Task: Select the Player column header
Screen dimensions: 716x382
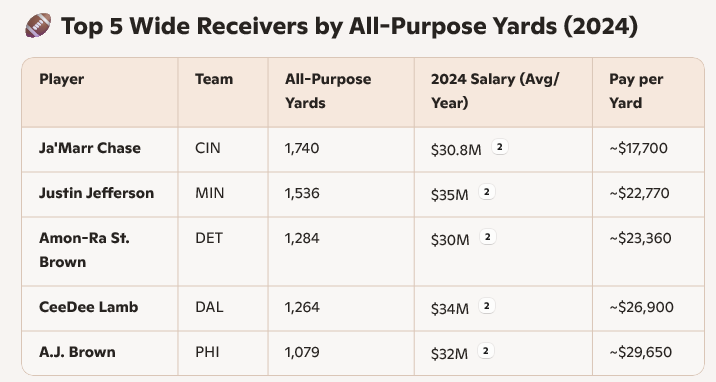Action: tap(62, 79)
